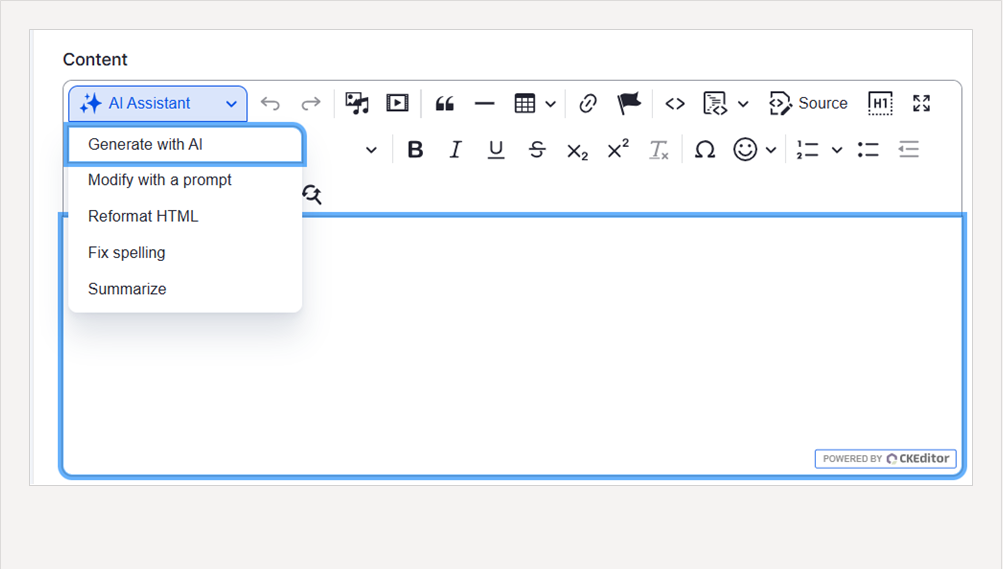Screen dimensions: 1003x569
Task: Expand the emoji dropdown arrow
Action: tap(771, 150)
